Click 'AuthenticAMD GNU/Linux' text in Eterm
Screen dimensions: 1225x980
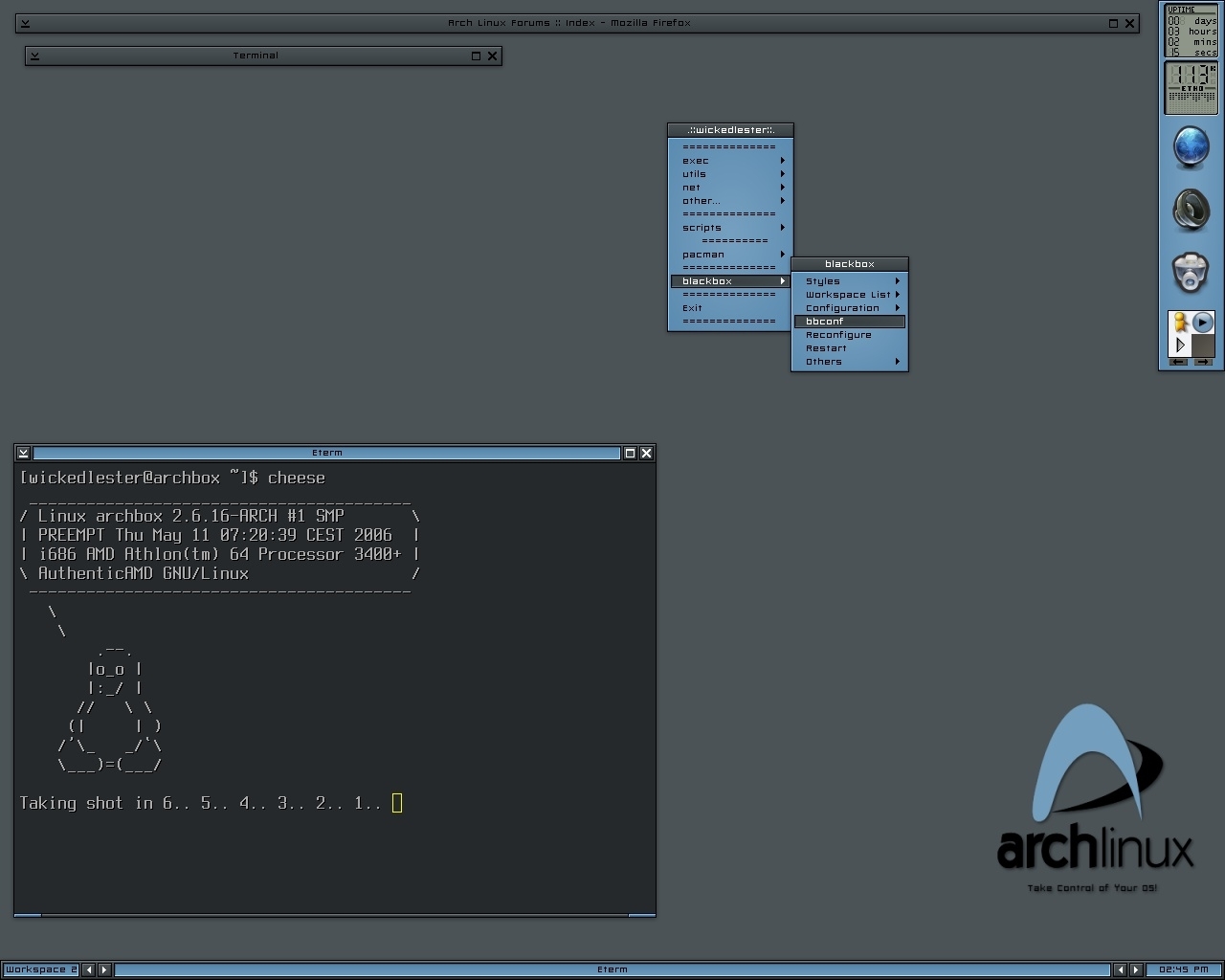[144, 573]
